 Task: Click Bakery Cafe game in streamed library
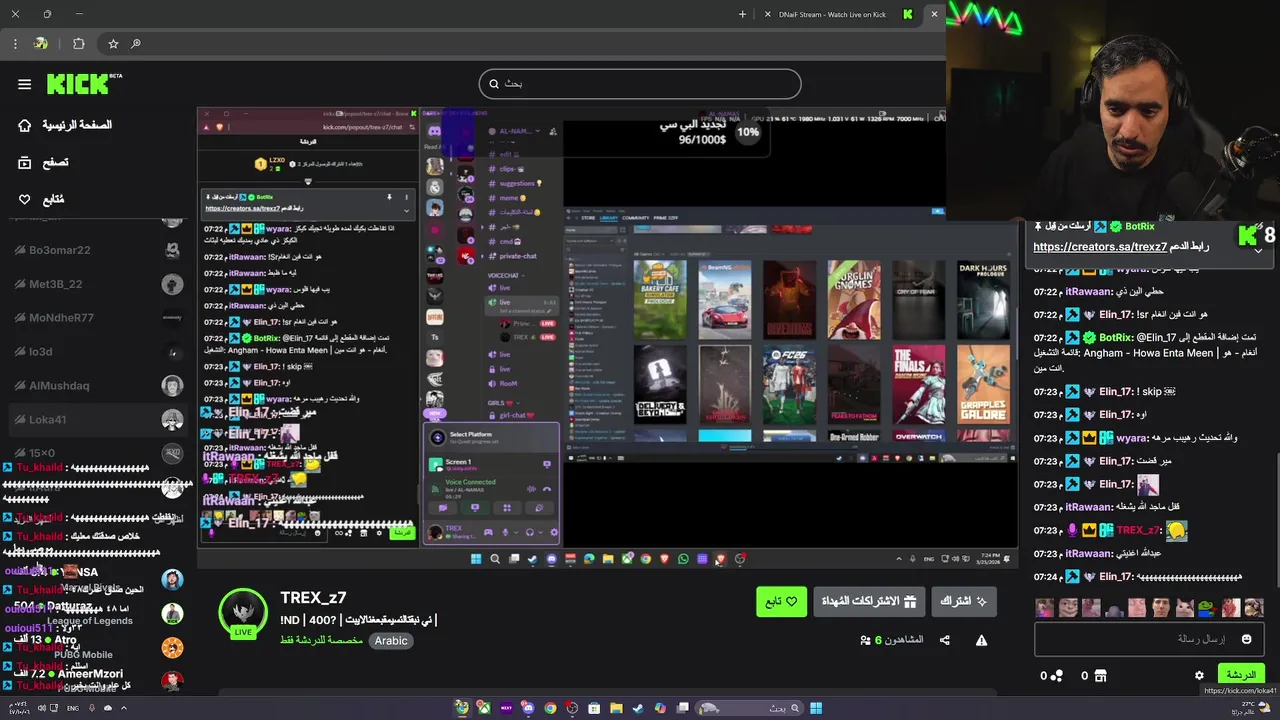pyautogui.click(x=660, y=300)
